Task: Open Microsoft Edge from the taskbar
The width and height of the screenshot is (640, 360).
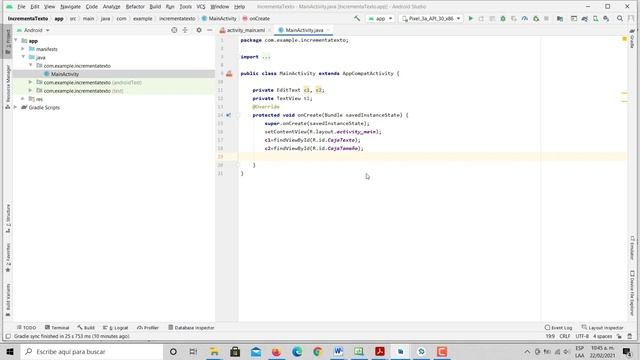Action: (x=297, y=351)
